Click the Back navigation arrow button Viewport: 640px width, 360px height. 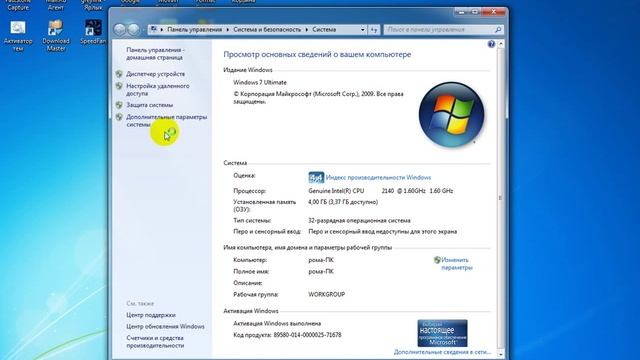[x=120, y=29]
